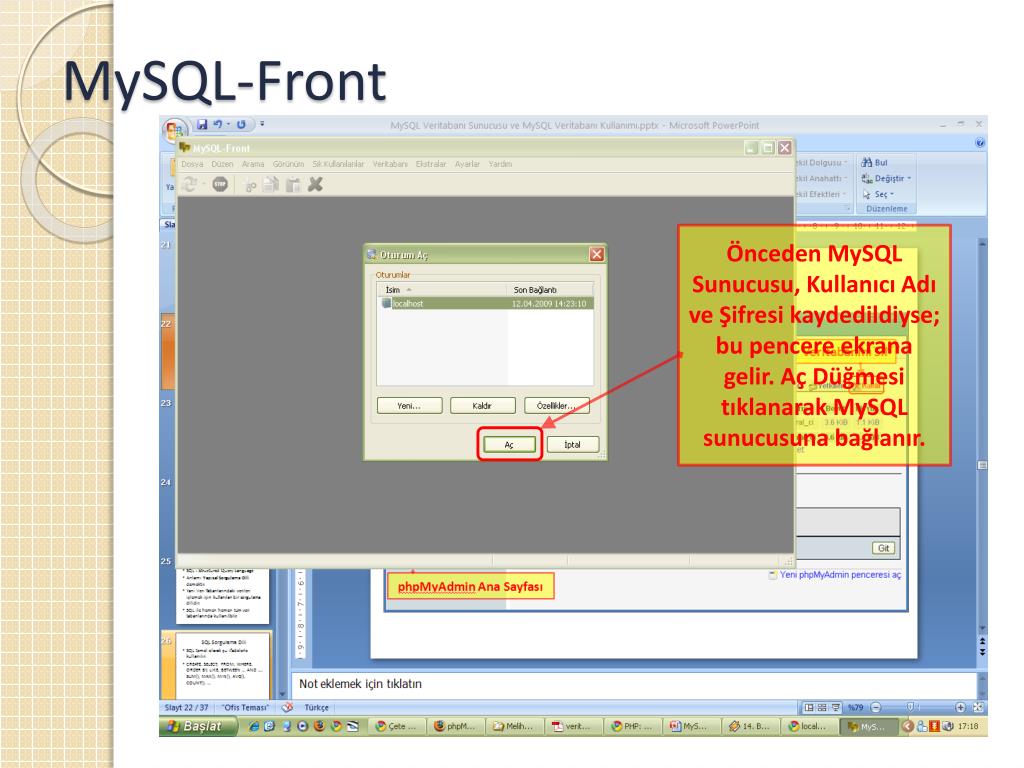Select slide 26 thumbnail 'SQL Sorgulama Dili'

(x=223, y=665)
